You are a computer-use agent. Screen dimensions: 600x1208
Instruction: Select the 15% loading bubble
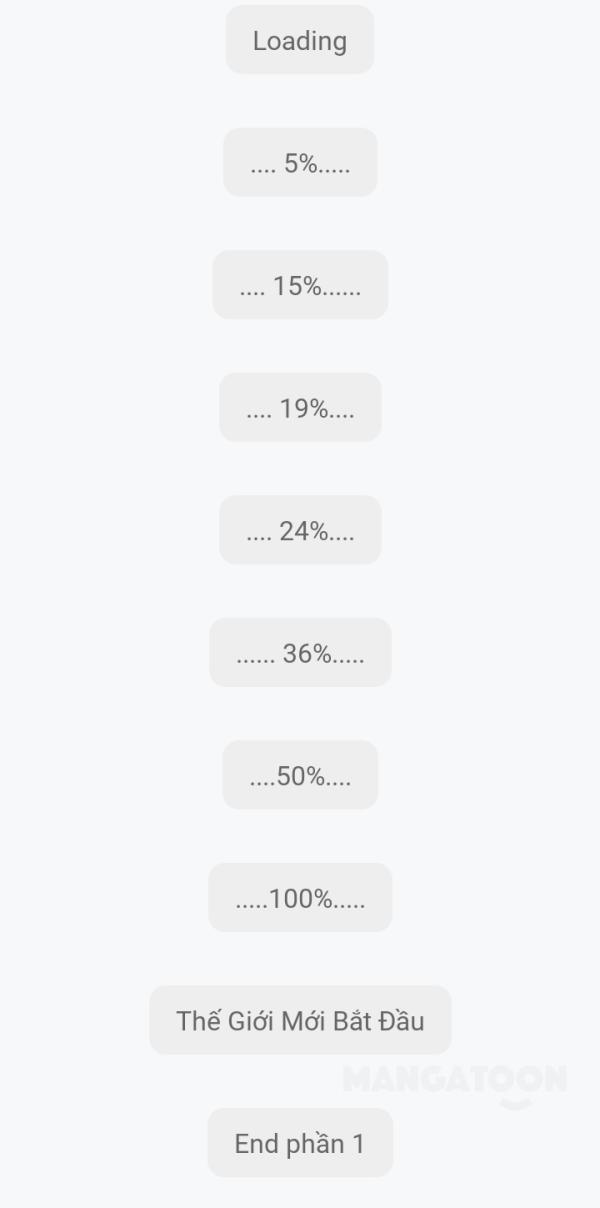(300, 285)
